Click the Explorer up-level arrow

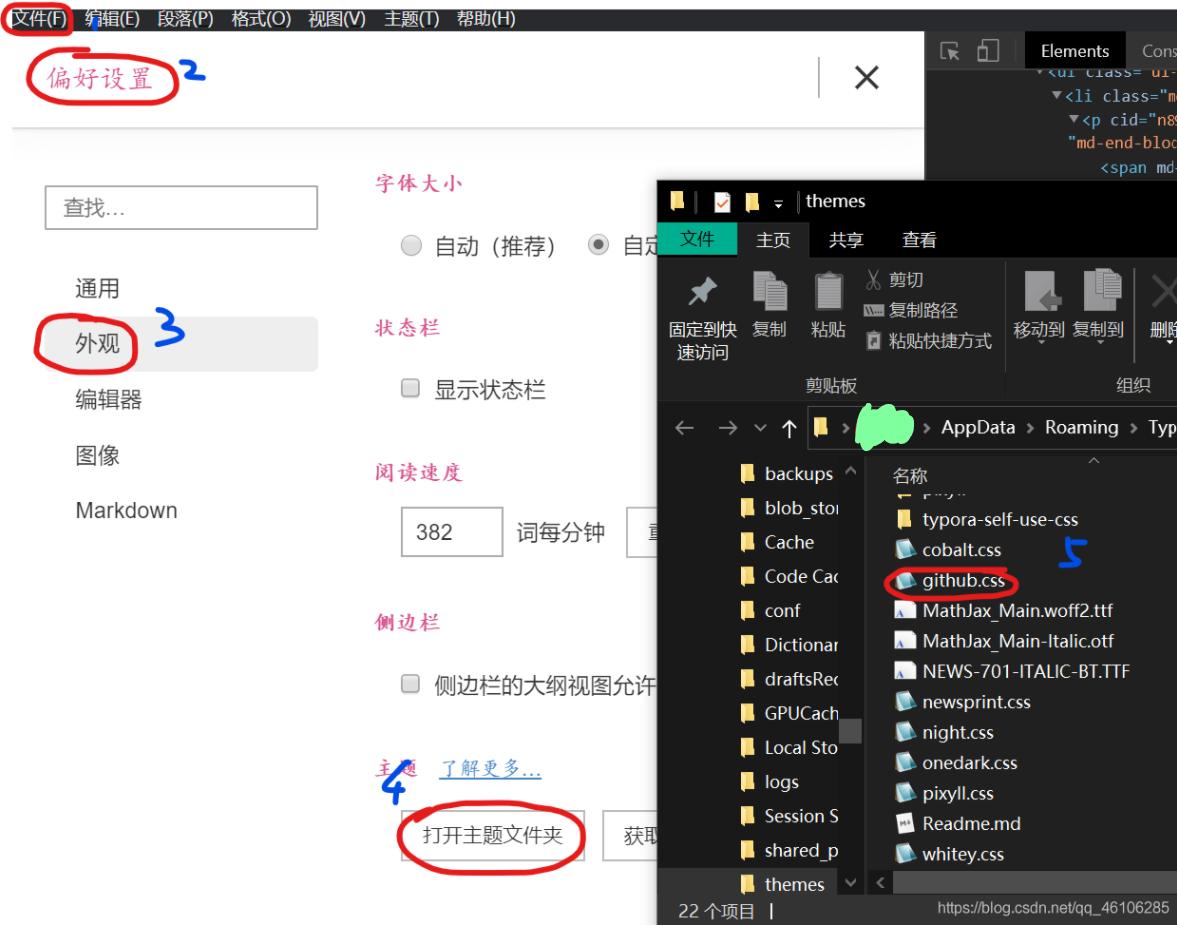pyautogui.click(x=789, y=428)
